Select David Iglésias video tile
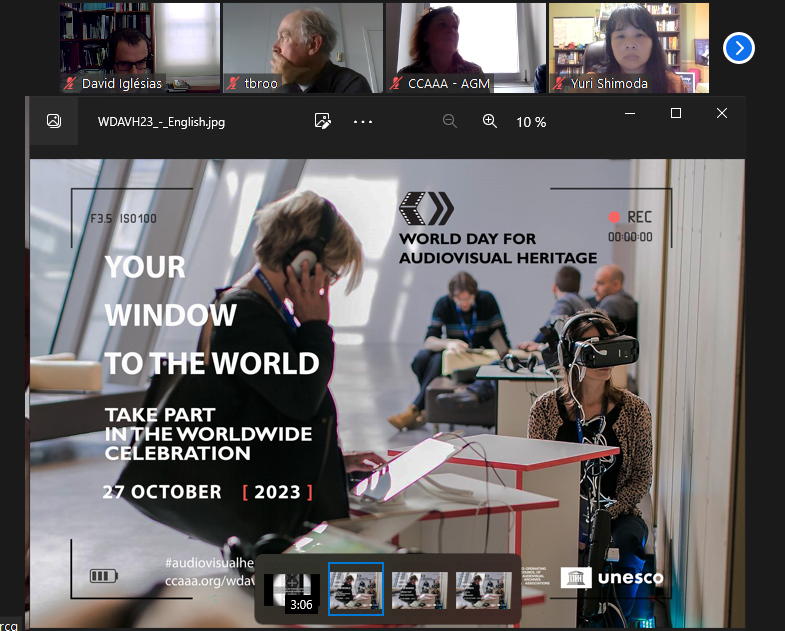This screenshot has width=785, height=631. tap(140, 48)
